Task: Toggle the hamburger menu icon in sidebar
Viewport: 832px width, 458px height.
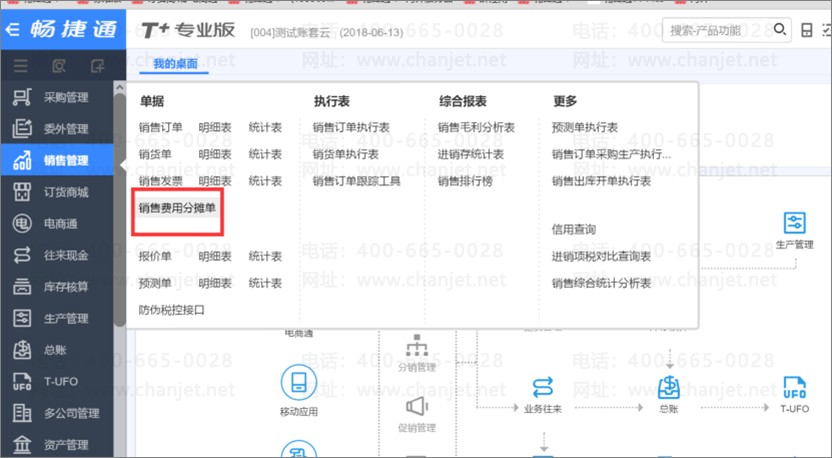Action: (21, 66)
